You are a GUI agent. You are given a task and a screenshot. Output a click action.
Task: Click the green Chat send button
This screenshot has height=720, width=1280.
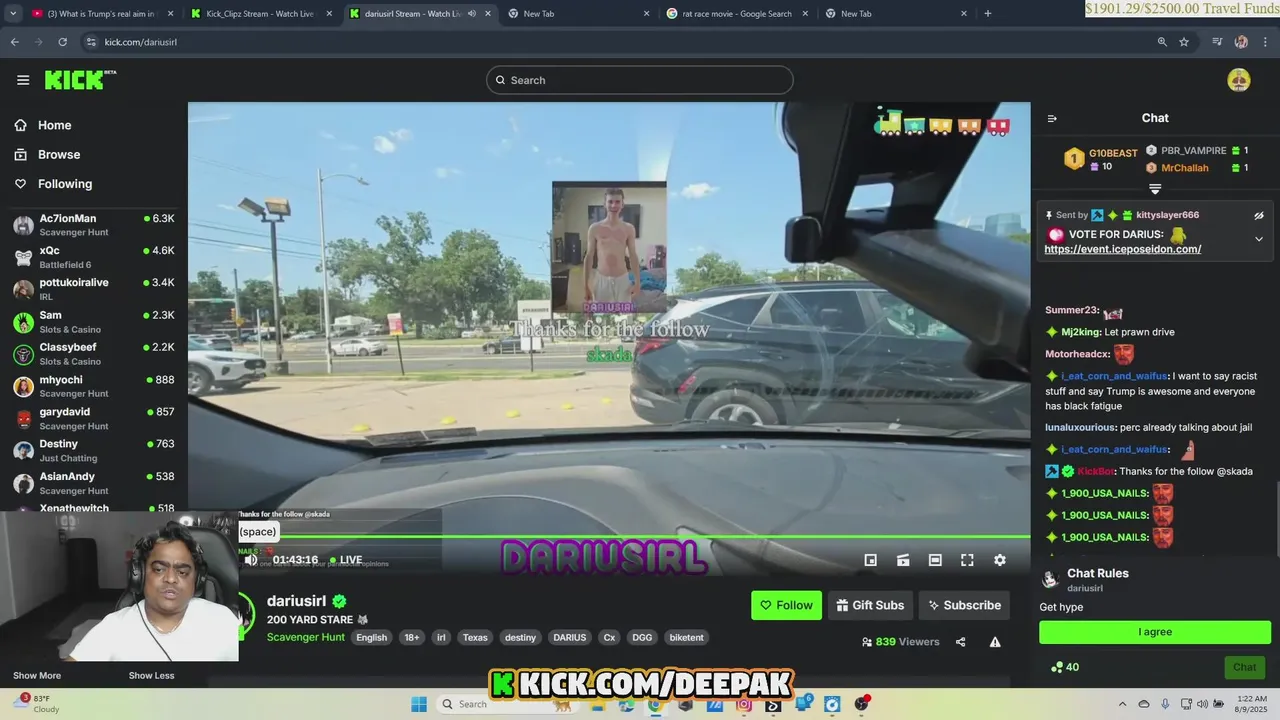click(x=1244, y=667)
